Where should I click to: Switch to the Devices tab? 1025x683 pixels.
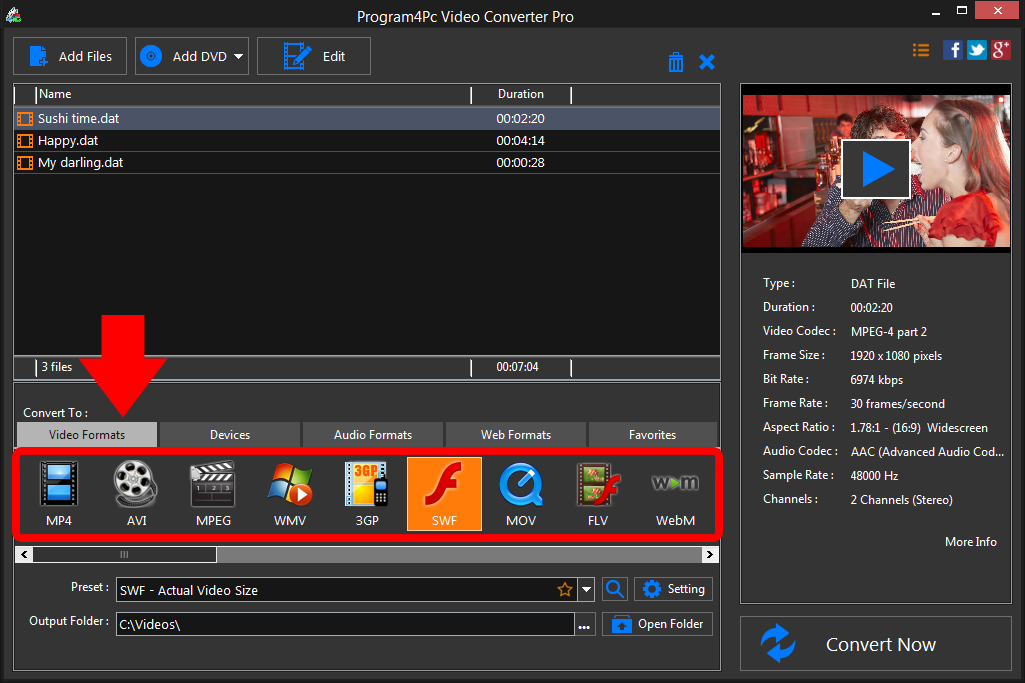230,435
